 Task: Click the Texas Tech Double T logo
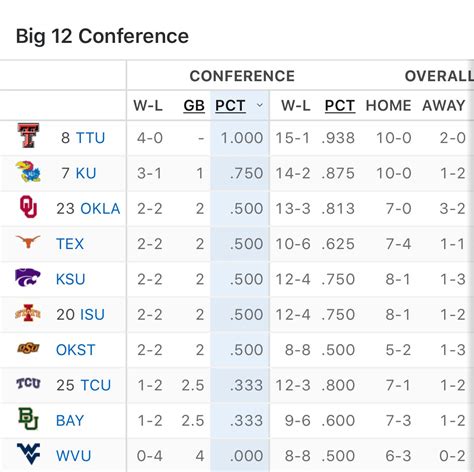point(28,136)
